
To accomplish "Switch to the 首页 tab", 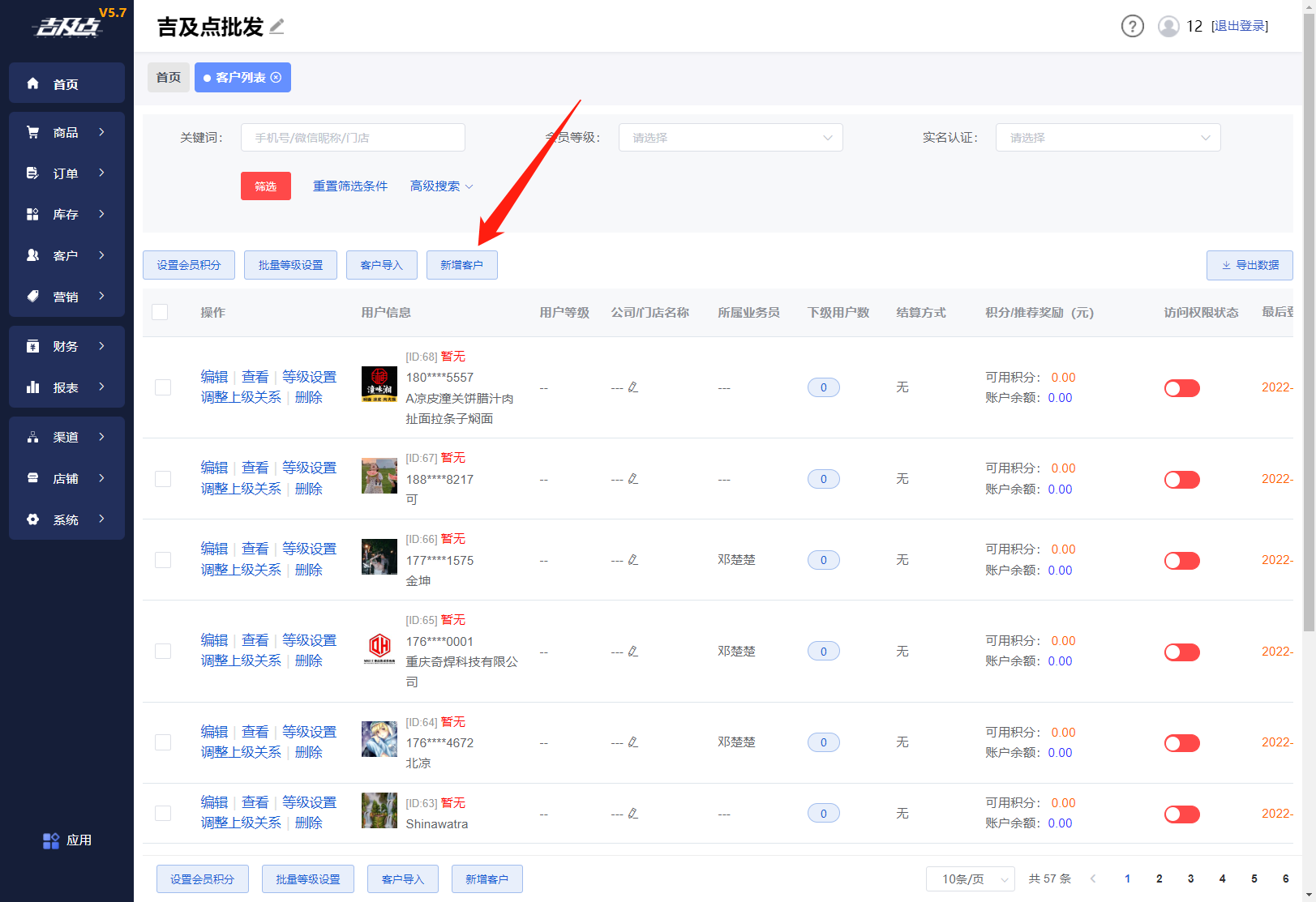I will (x=169, y=78).
